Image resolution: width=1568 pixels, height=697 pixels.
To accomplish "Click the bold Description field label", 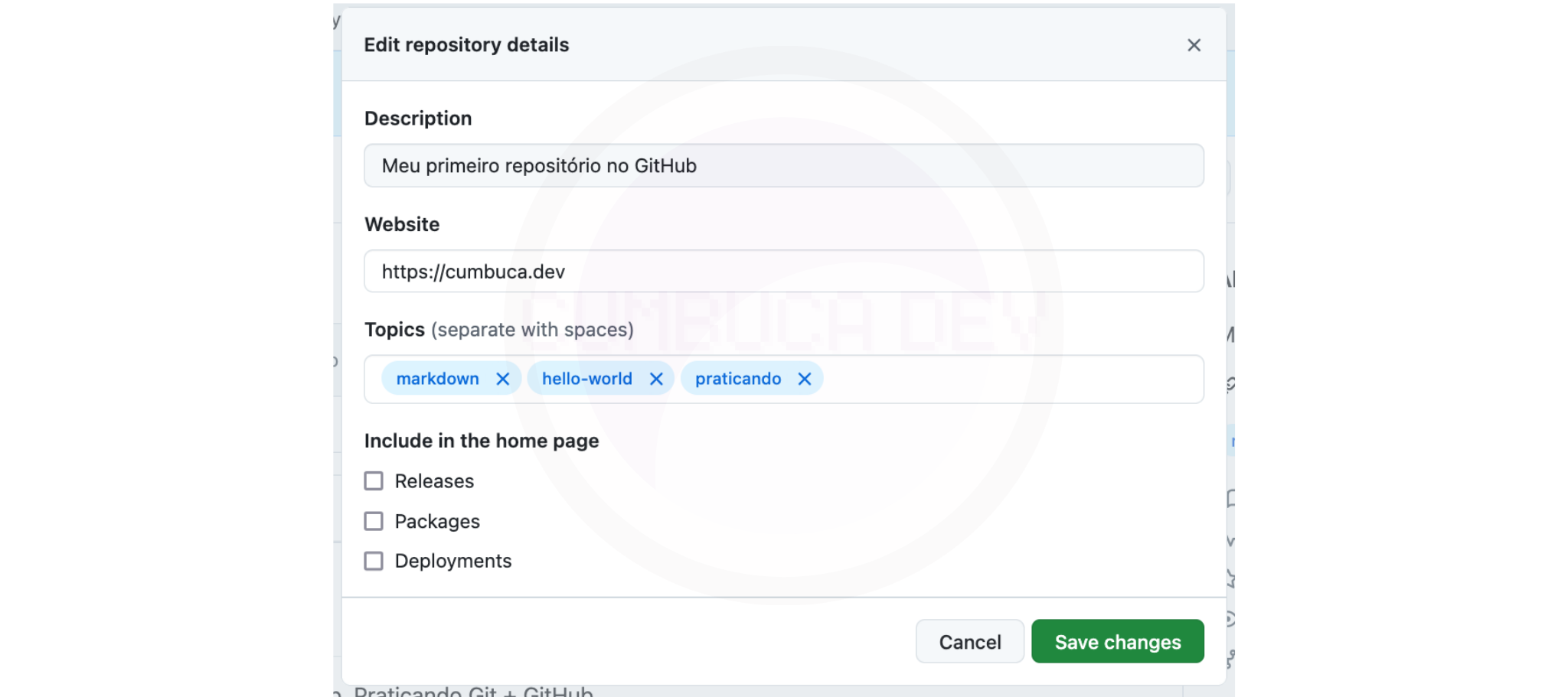I will coord(418,119).
